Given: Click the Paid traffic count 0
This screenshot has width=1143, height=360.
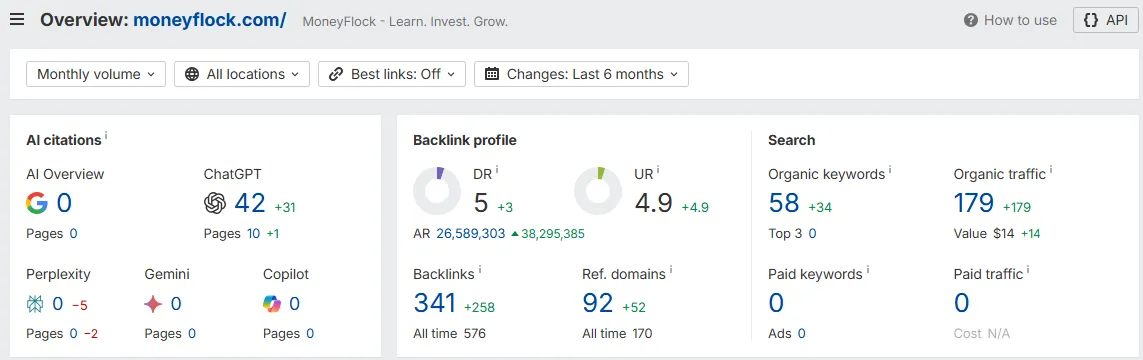Looking at the screenshot, I should pos(961,303).
